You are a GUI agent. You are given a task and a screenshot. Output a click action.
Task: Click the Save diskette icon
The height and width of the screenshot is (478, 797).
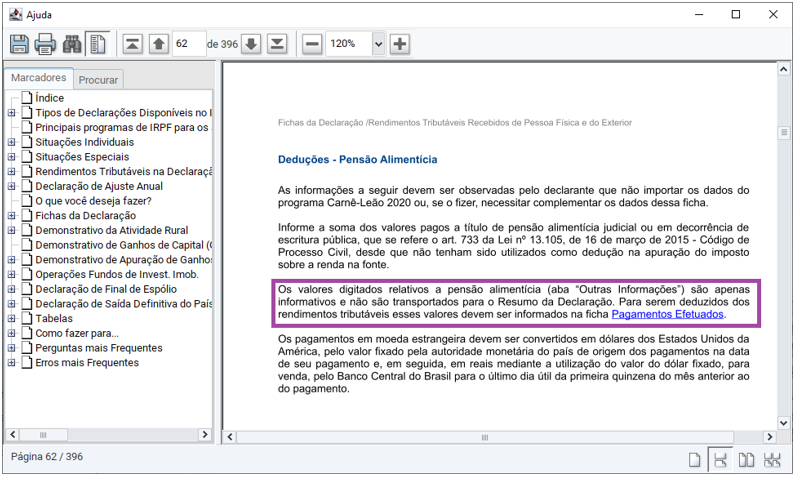[x=19, y=44]
